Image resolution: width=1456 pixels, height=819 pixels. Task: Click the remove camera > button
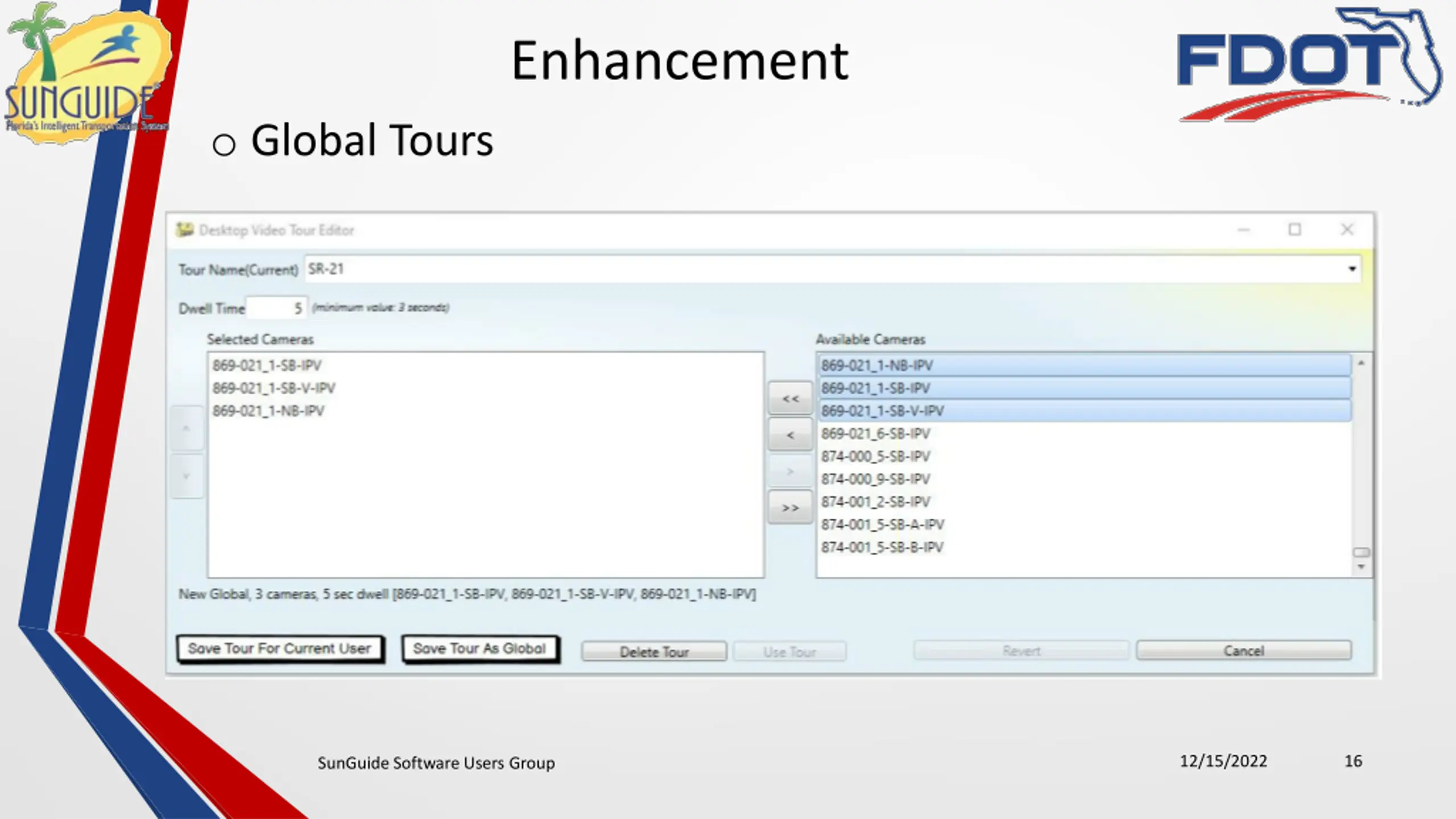pyautogui.click(x=790, y=471)
